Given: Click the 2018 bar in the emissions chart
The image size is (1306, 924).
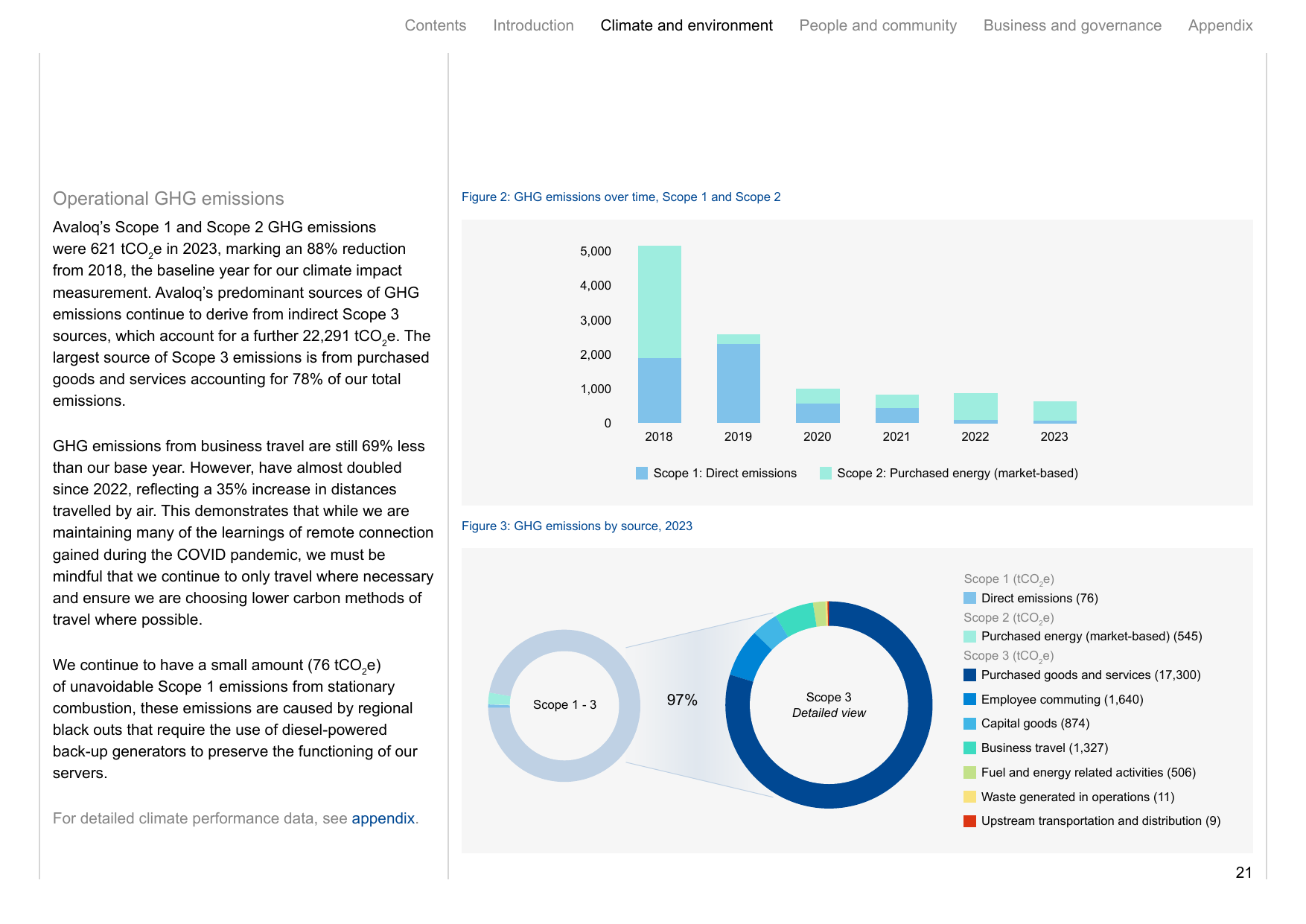Looking at the screenshot, I should pos(660,334).
